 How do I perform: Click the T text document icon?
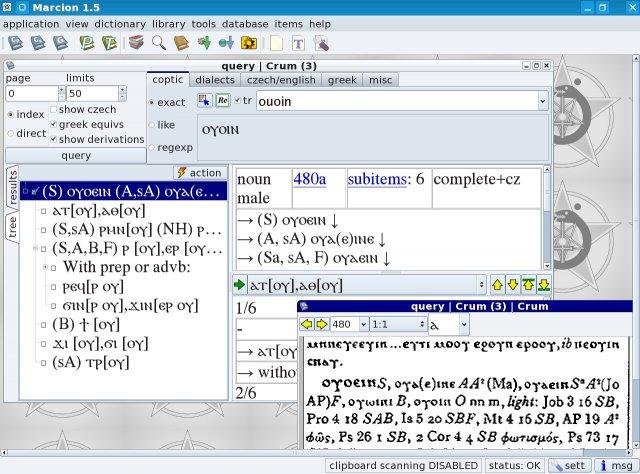298,43
